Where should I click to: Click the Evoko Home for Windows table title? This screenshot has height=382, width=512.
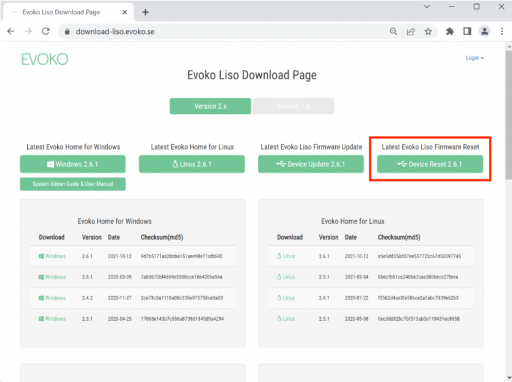[115, 221]
